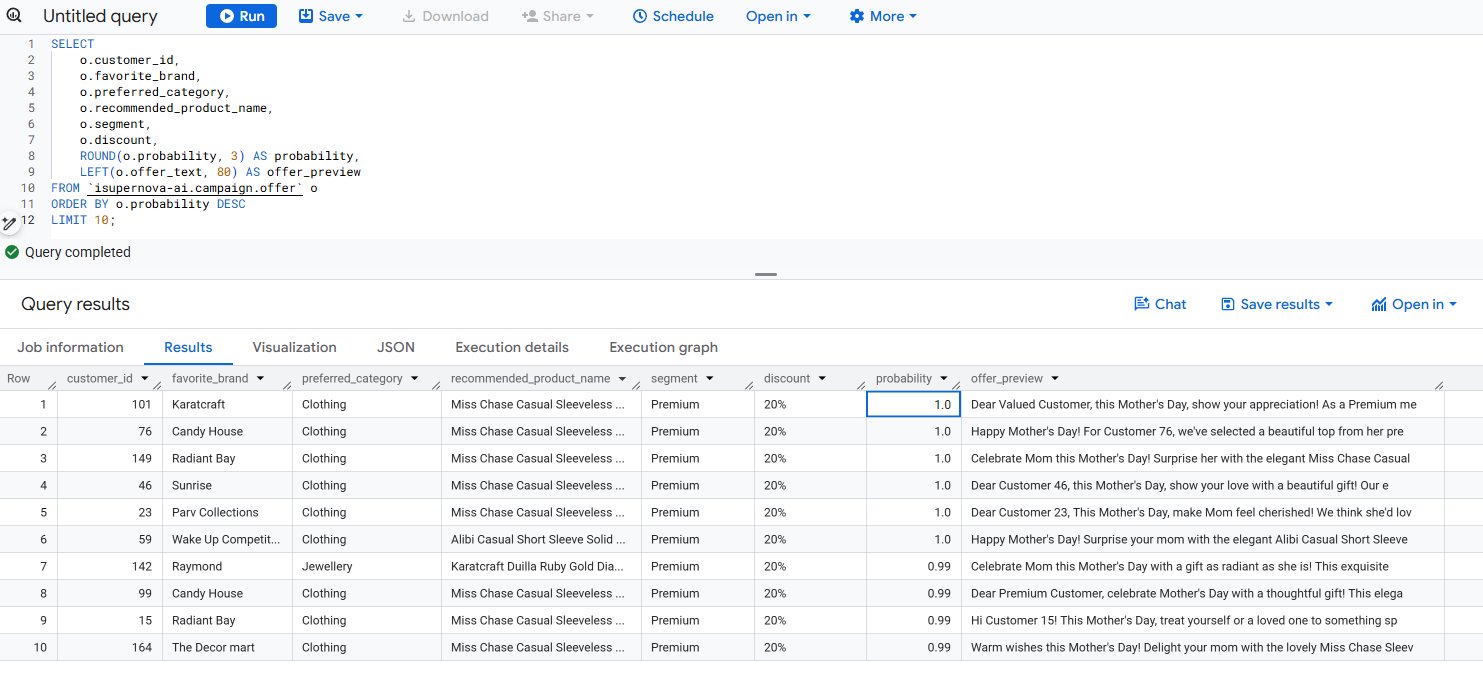
Task: Open segment column dropdown arrow
Action: [x=711, y=379]
